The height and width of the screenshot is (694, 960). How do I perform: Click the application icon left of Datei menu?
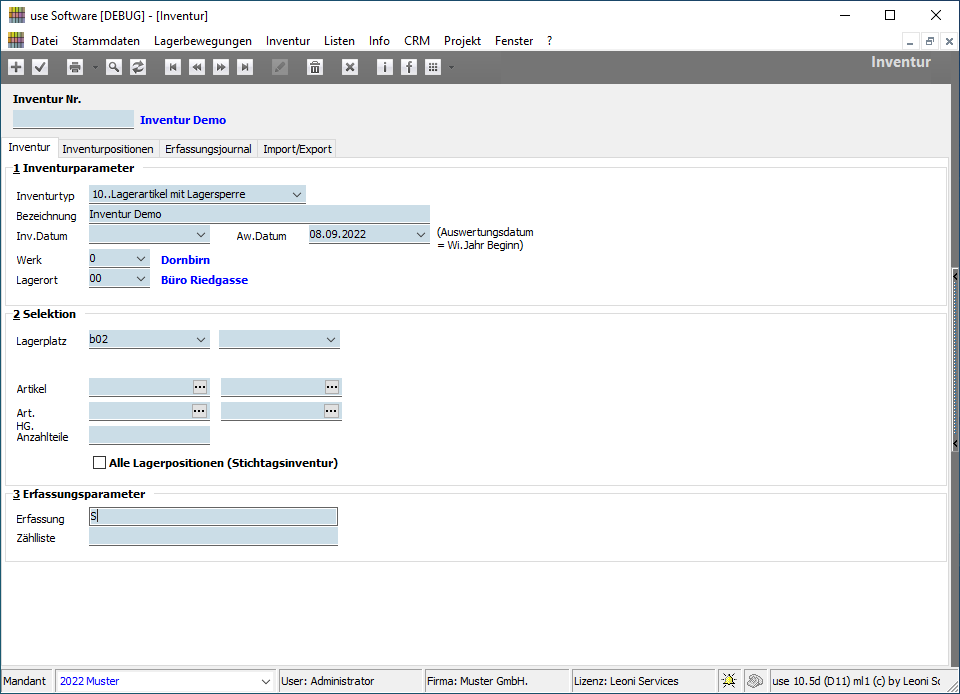pos(16,40)
